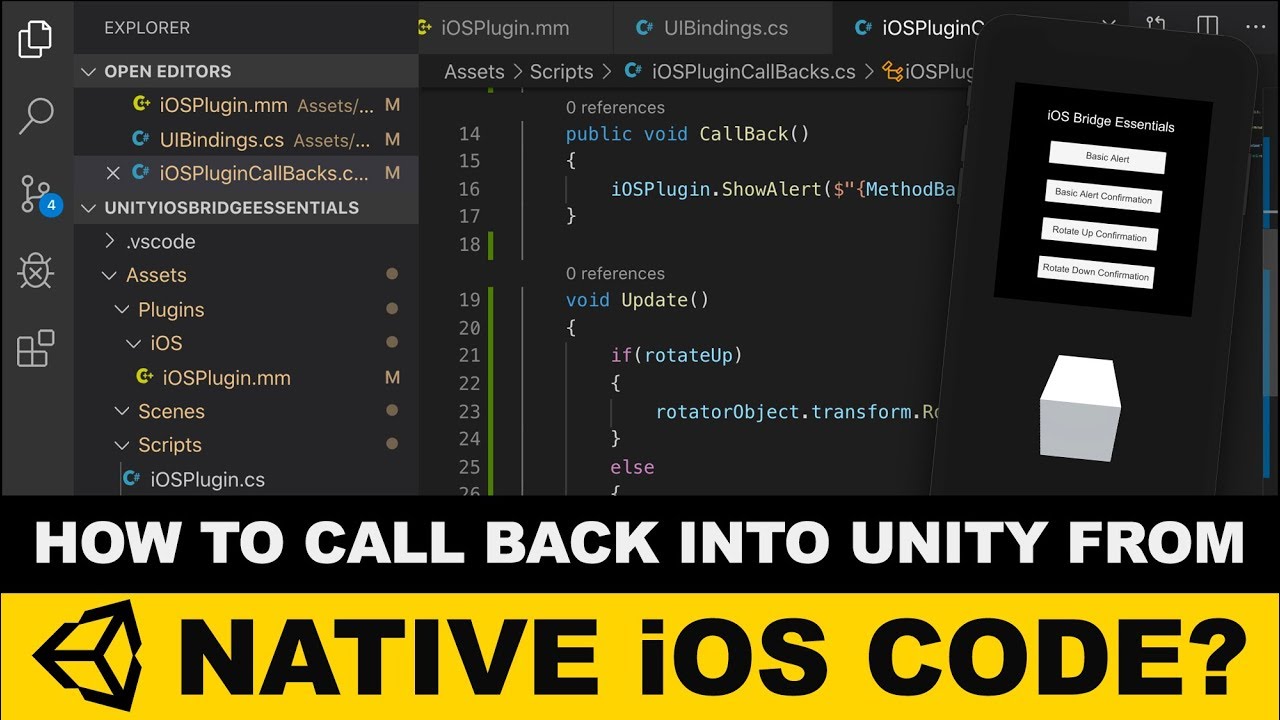Open the Search view in activity bar
1280x720 pixels.
click(x=36, y=116)
